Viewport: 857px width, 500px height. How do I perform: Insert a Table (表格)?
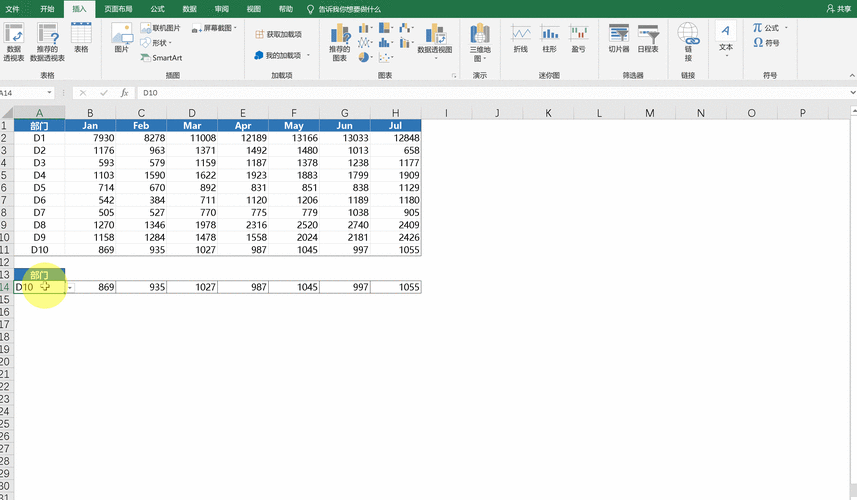[81, 38]
